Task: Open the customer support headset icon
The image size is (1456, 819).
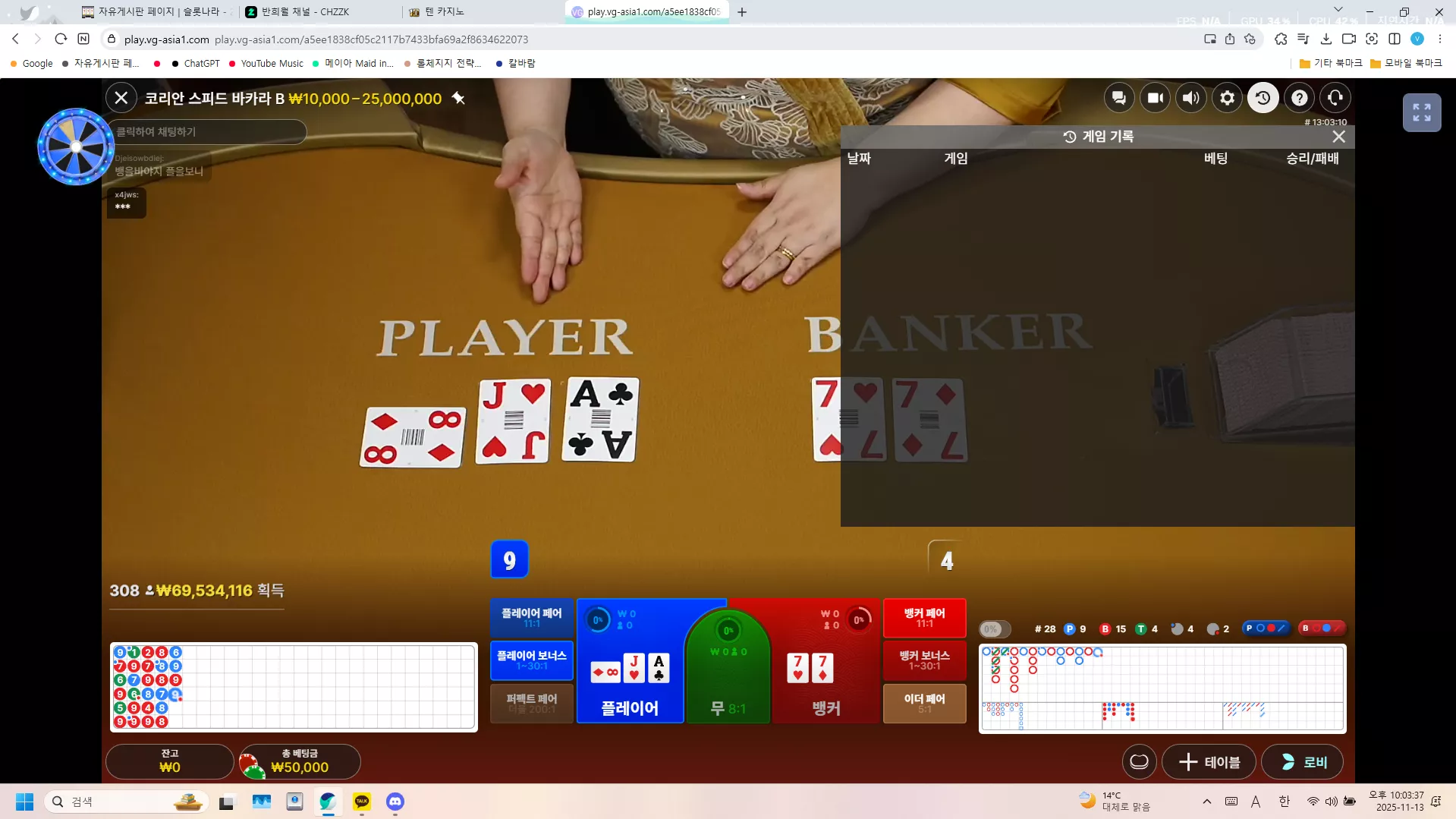Action: coord(1335,98)
